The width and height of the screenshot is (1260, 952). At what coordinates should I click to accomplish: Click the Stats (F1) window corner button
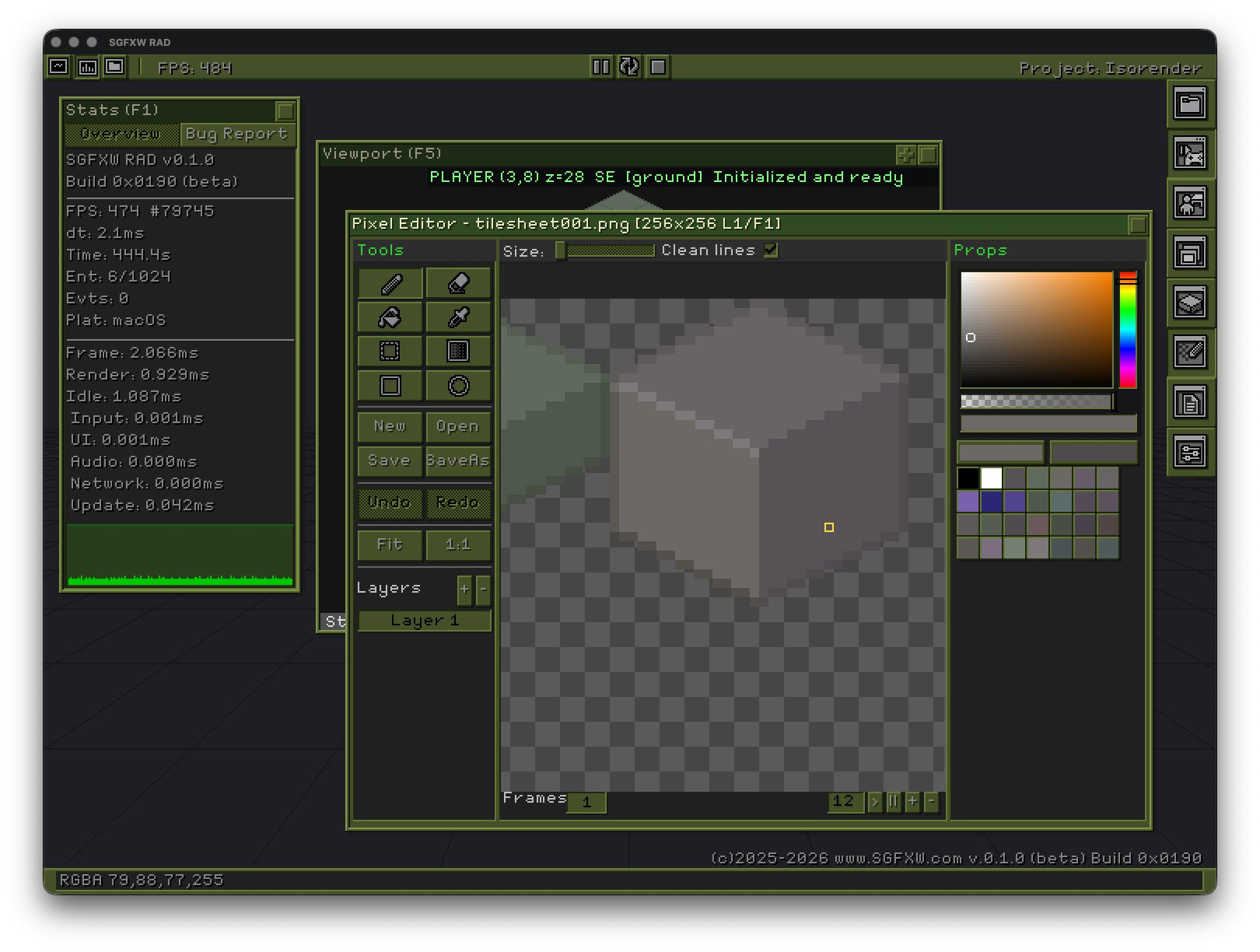pos(285,110)
